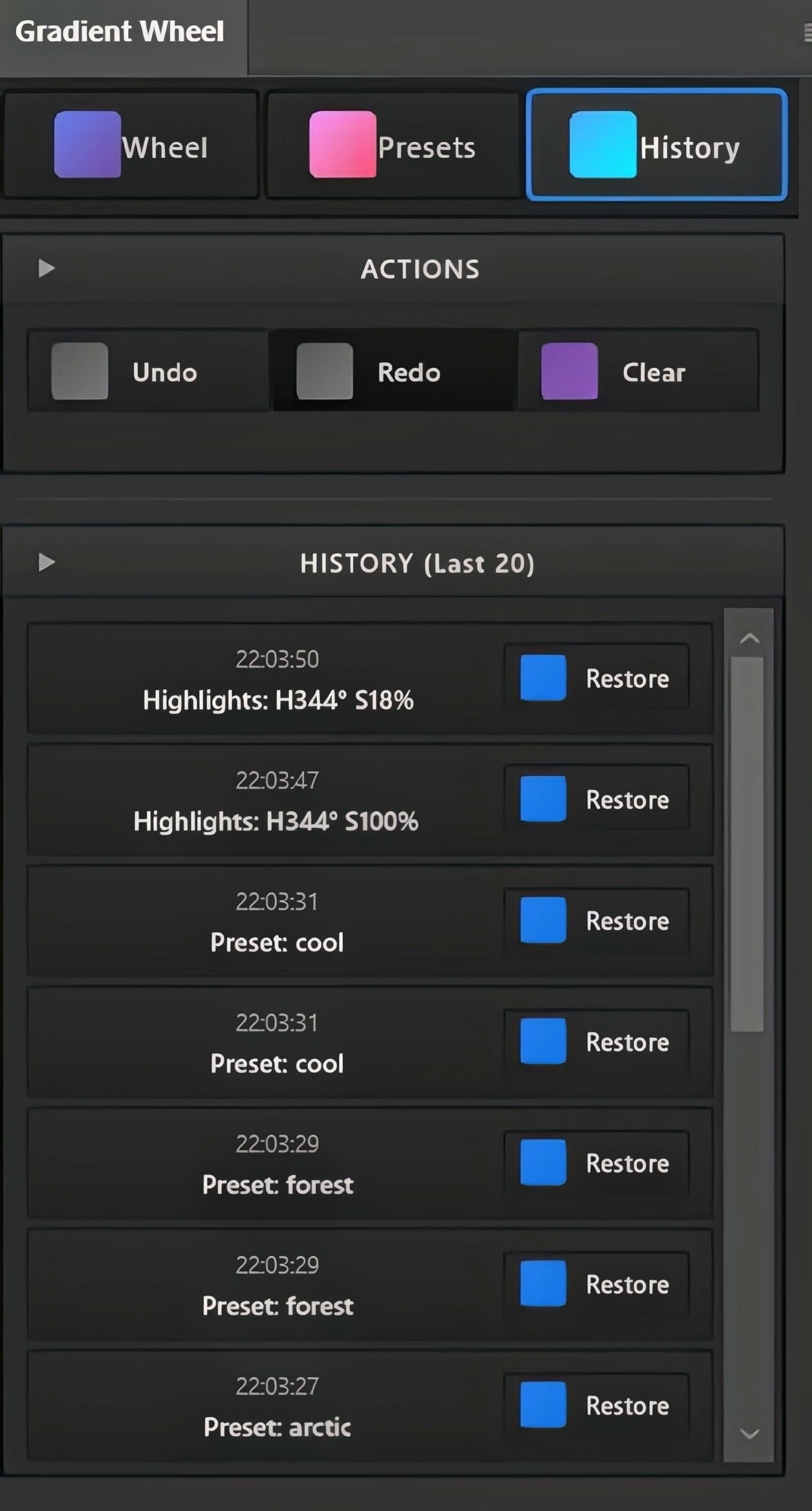Click blue icon beside Restore for H344° S18%
812x1511 pixels.
tap(543, 678)
